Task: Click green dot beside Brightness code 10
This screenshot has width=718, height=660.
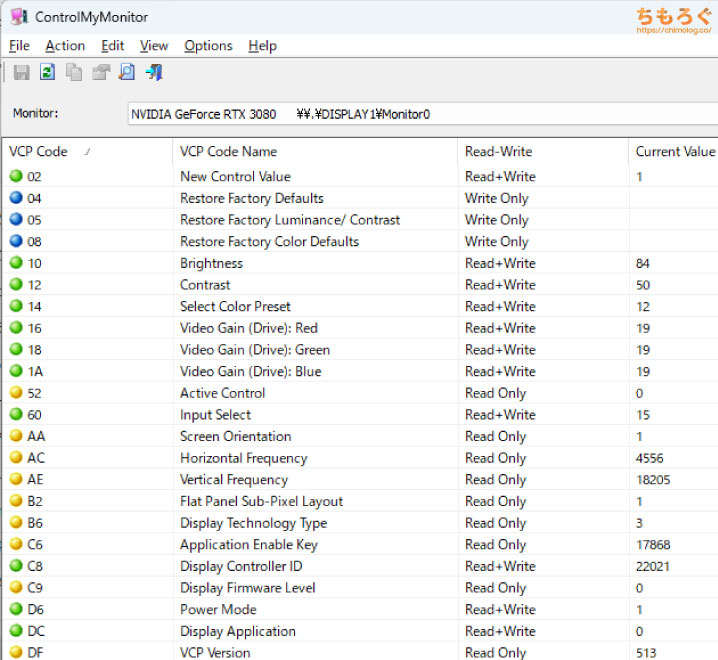Action: (16, 262)
